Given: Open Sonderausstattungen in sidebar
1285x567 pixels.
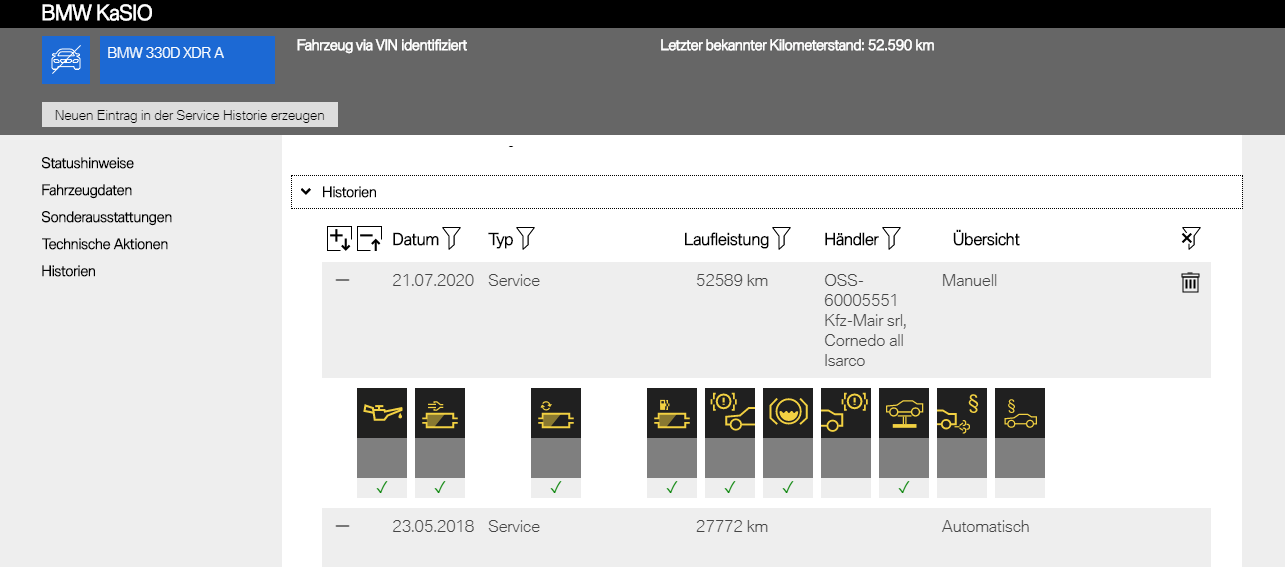Looking at the screenshot, I should [x=107, y=217].
